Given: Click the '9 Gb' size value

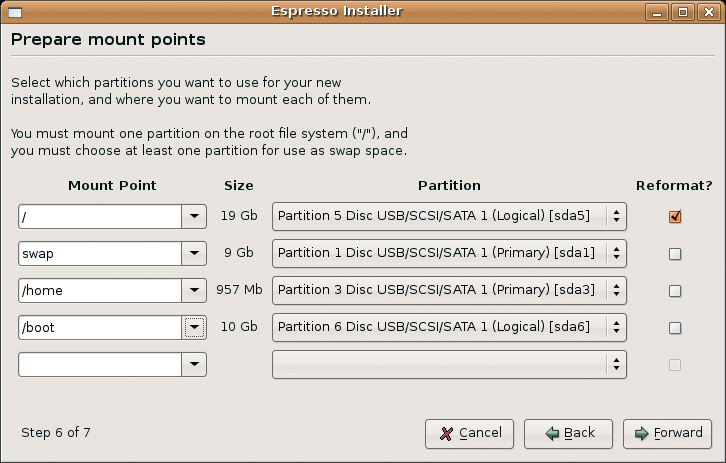Looking at the screenshot, I should pos(239,253).
